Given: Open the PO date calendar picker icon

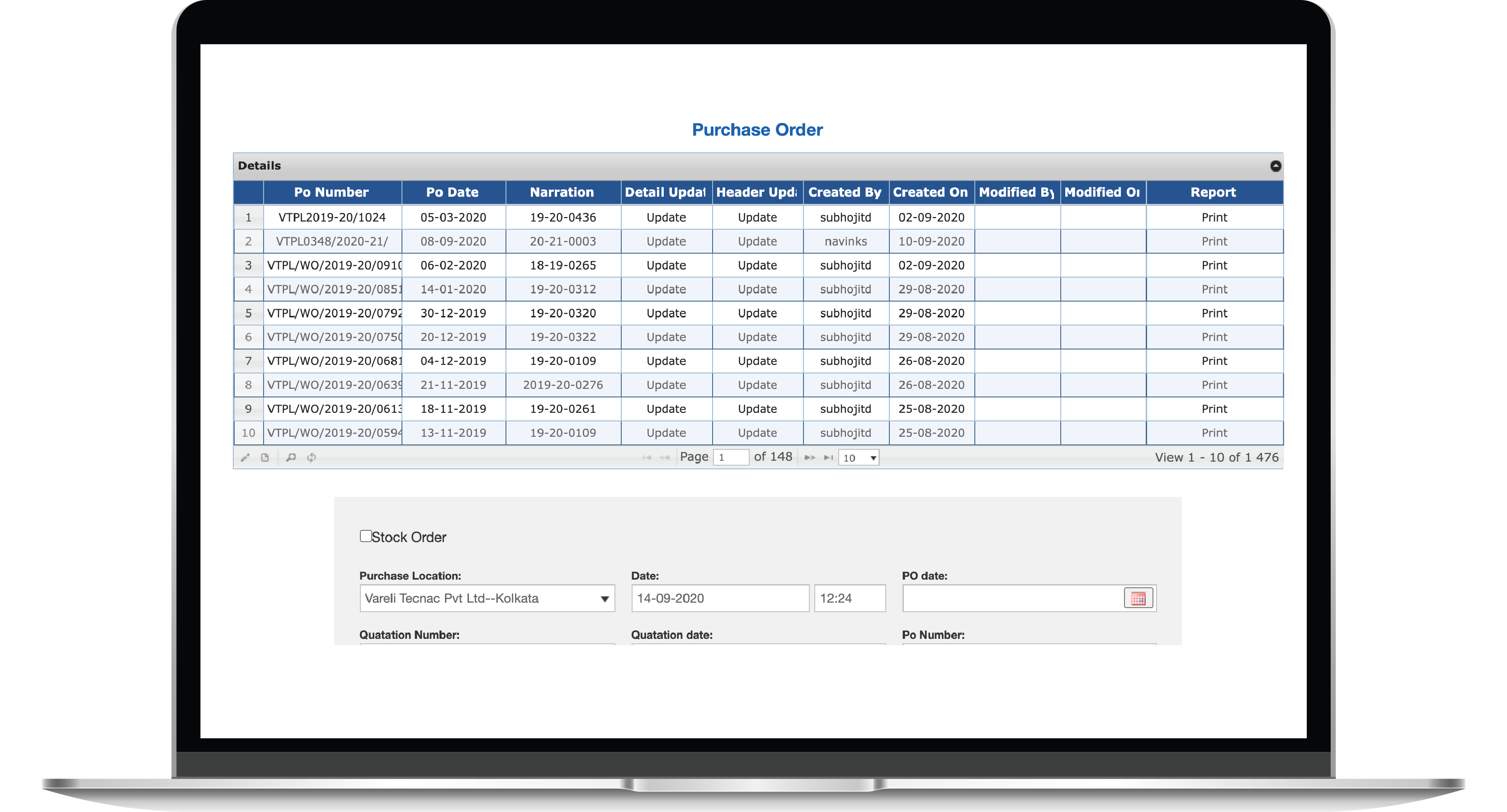Looking at the screenshot, I should (x=1138, y=599).
